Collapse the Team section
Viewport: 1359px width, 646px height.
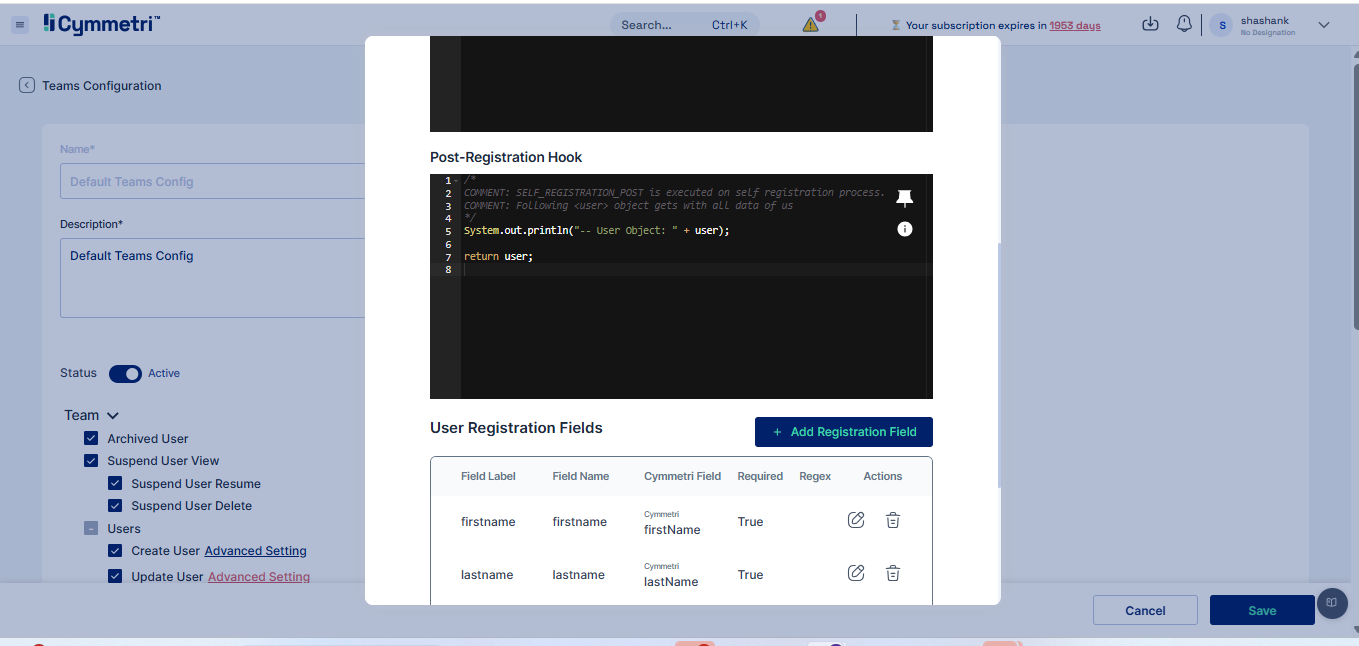click(x=112, y=415)
